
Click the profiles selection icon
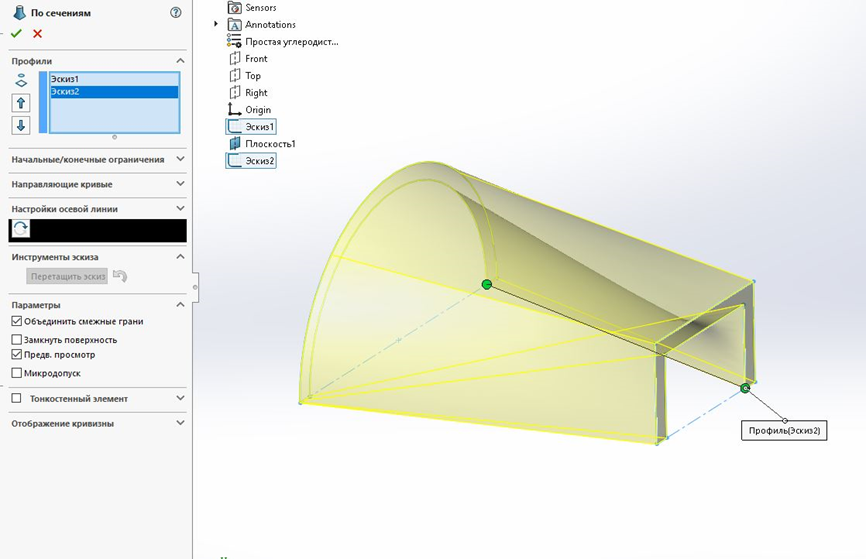(21, 81)
